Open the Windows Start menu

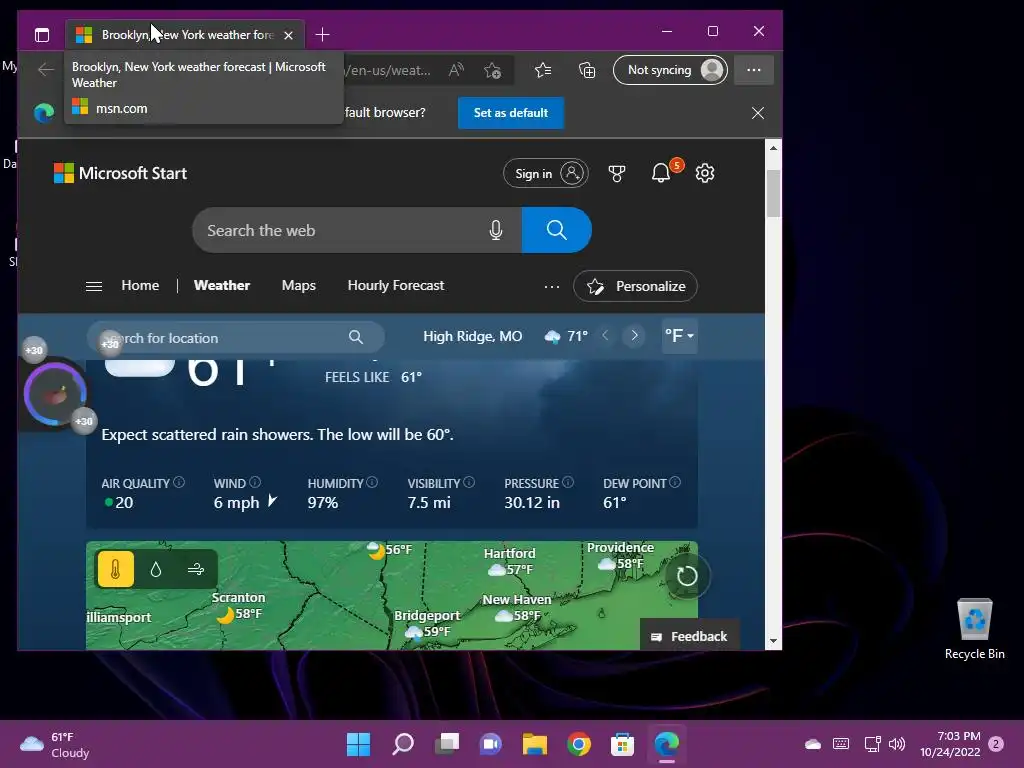tap(359, 744)
